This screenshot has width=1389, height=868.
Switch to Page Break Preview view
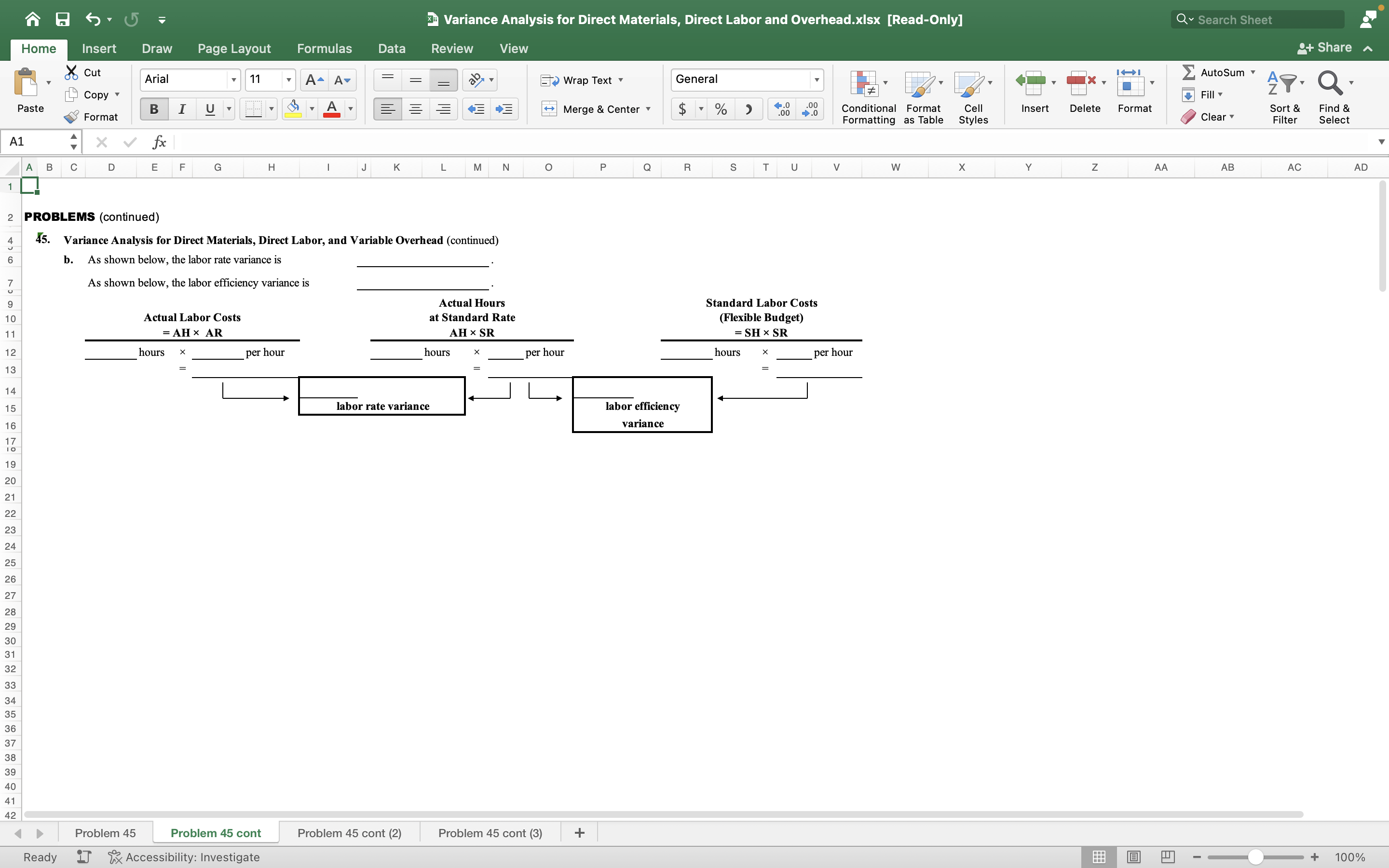(x=1168, y=856)
